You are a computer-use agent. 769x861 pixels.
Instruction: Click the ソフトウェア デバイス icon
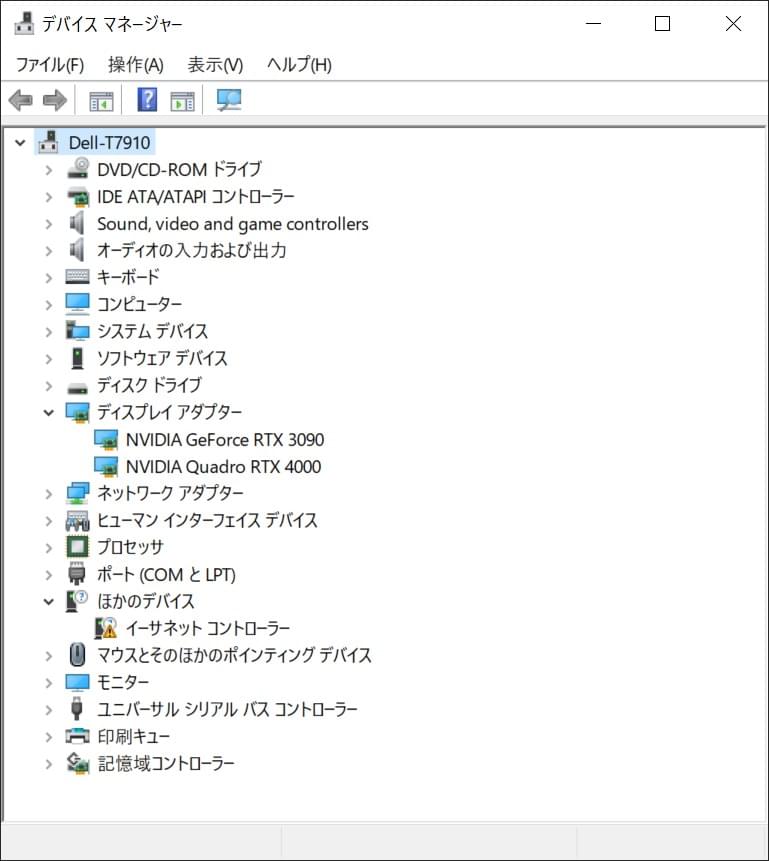click(77, 357)
